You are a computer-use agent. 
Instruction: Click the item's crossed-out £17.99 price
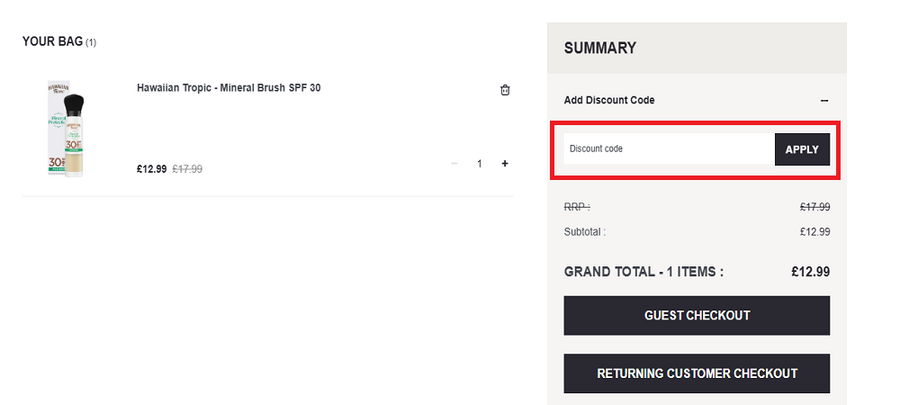187,169
